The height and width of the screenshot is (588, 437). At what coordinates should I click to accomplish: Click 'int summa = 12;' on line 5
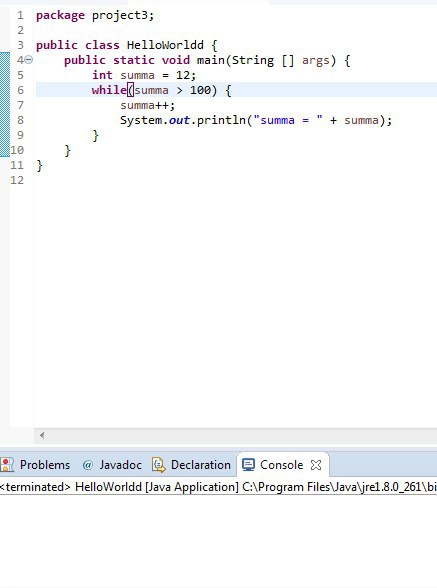tap(144, 75)
